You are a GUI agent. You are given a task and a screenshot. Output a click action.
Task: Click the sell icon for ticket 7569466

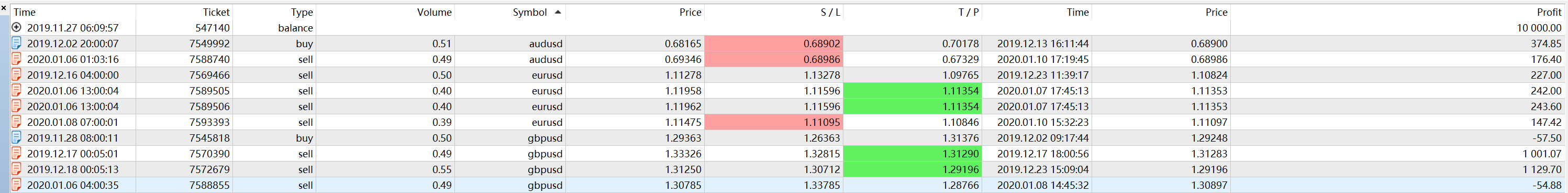coord(17,75)
